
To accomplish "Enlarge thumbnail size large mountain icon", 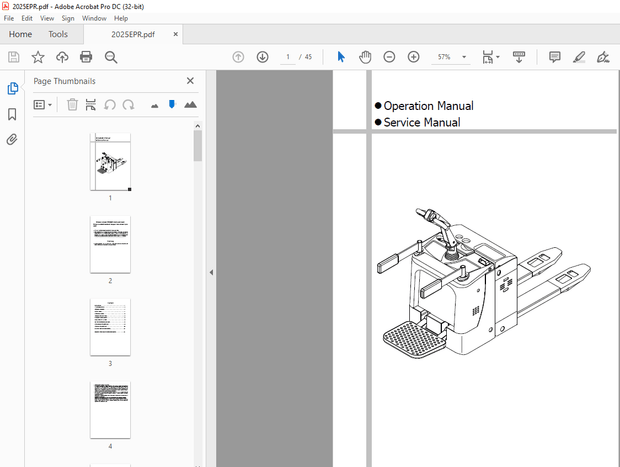I will (191, 104).
